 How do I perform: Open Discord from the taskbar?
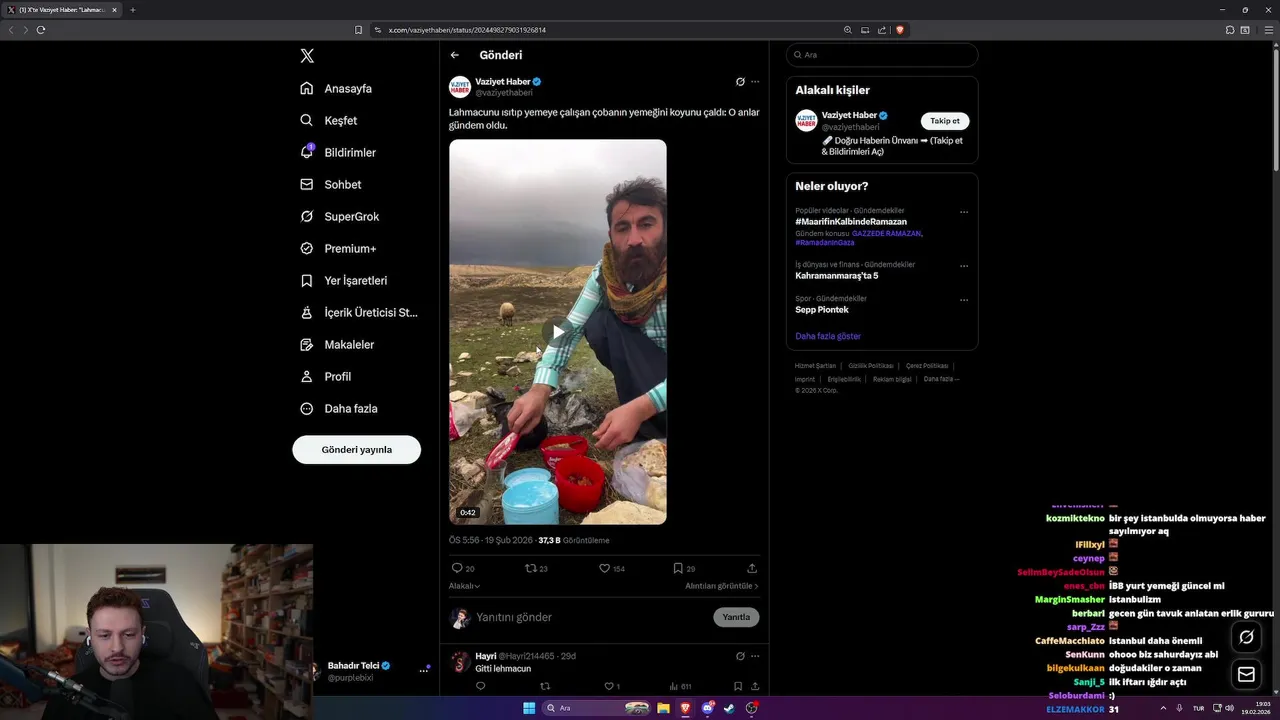pos(707,708)
